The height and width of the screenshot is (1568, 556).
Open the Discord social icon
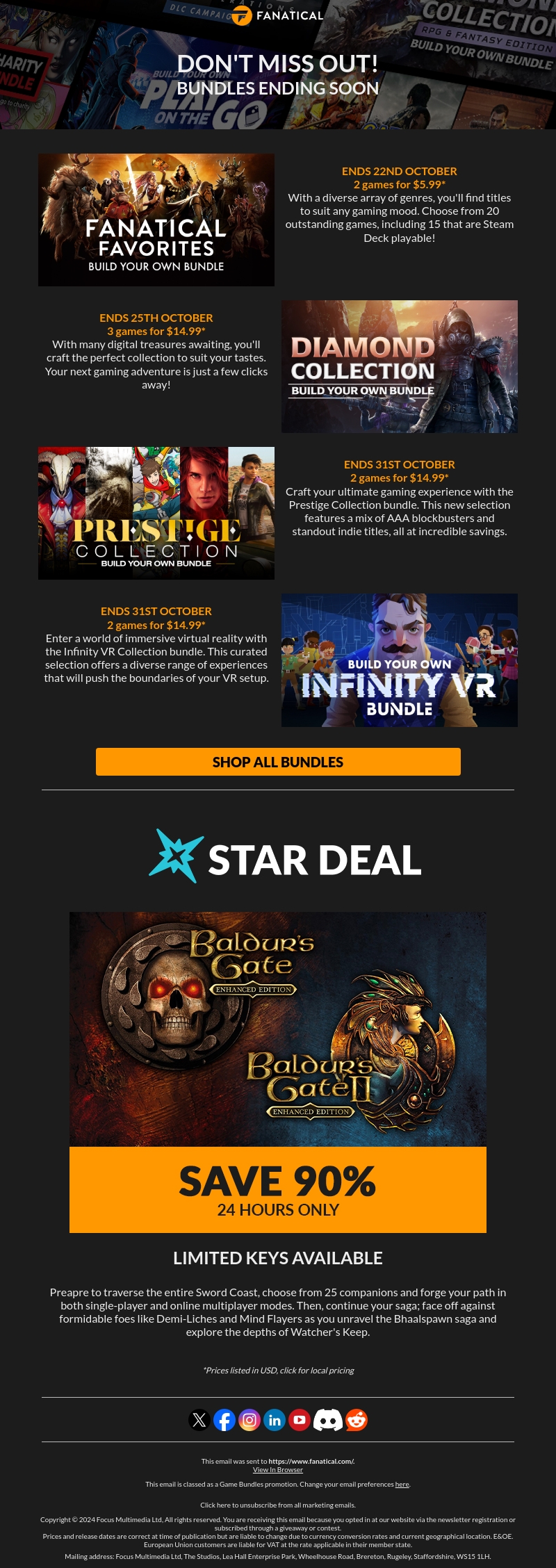(328, 1419)
